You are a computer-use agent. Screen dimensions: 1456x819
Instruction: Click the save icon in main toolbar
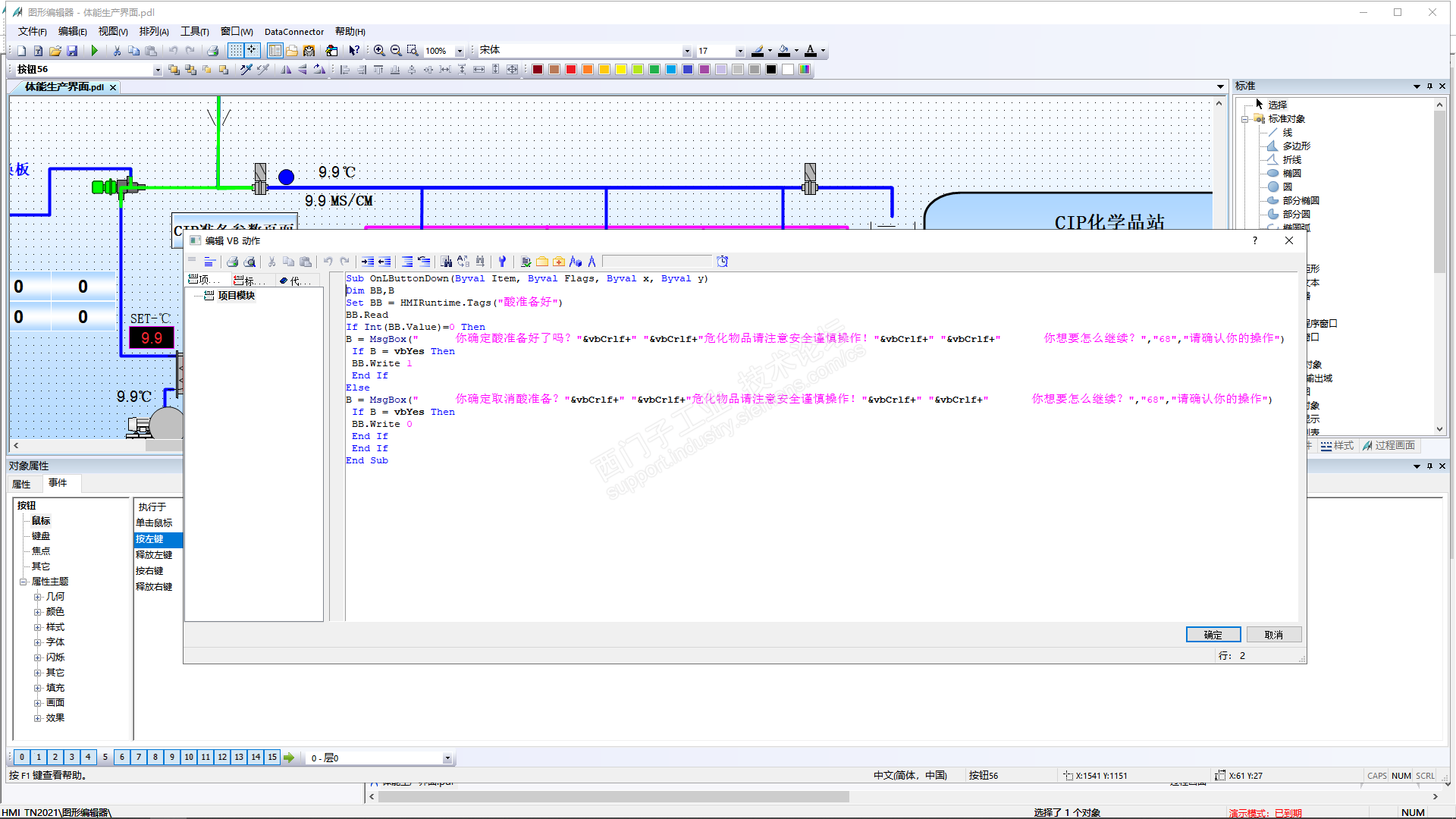click(x=72, y=51)
